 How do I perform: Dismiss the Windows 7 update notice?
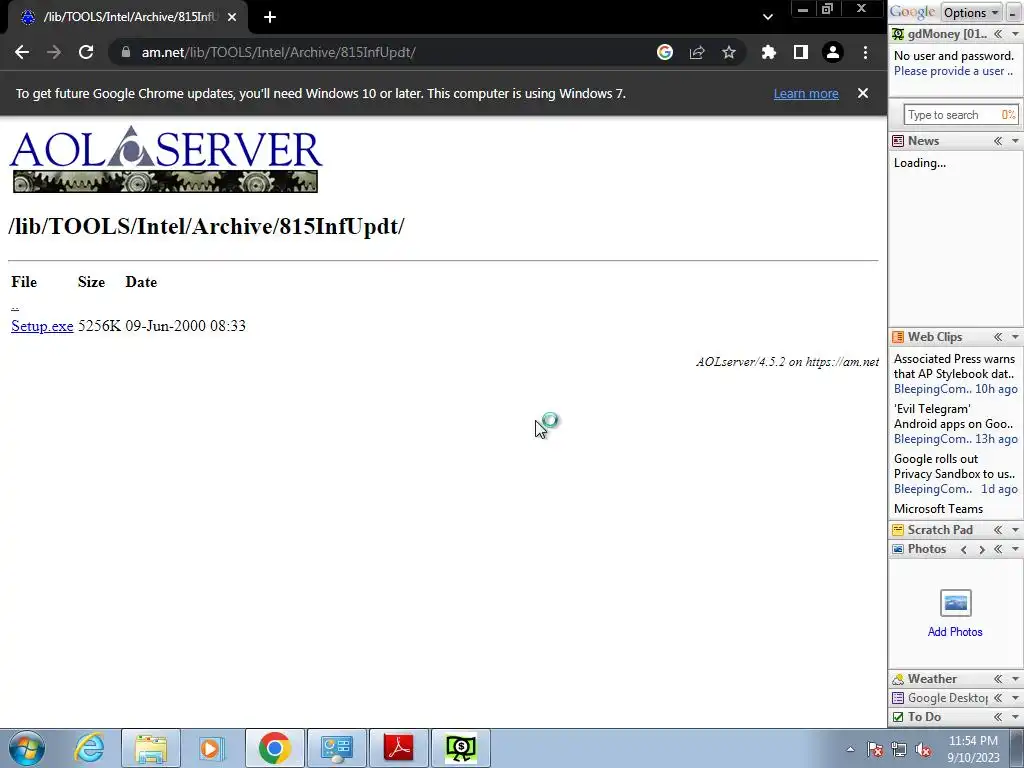(863, 93)
